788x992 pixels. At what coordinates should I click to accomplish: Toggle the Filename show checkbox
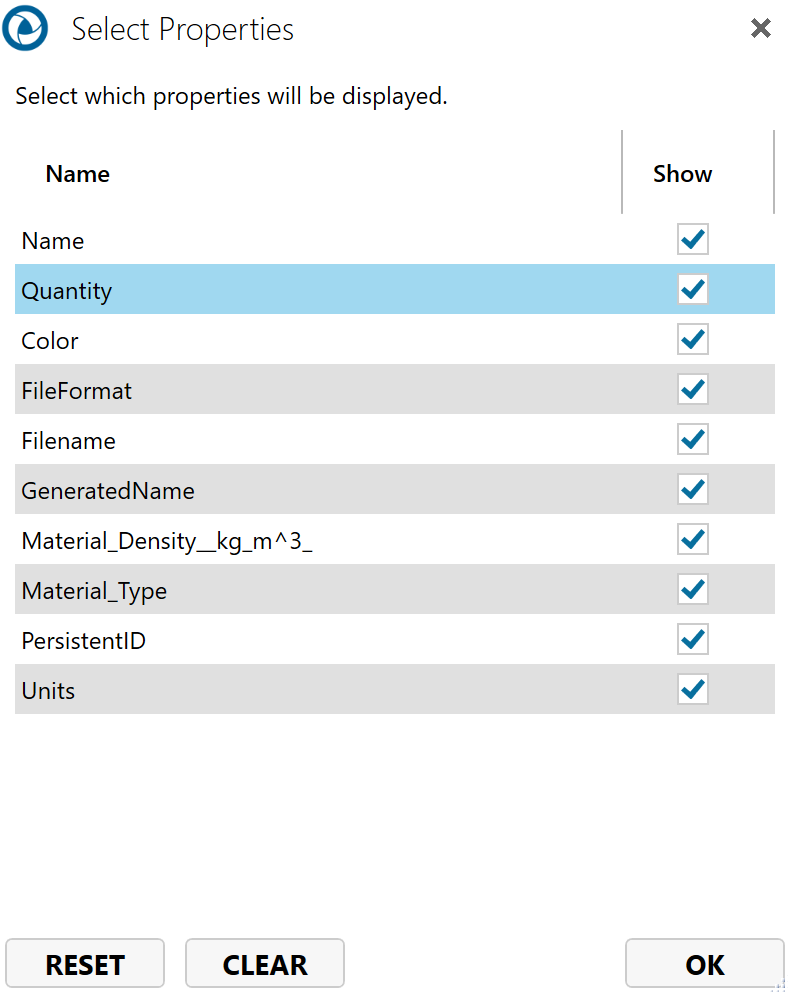[x=693, y=440]
